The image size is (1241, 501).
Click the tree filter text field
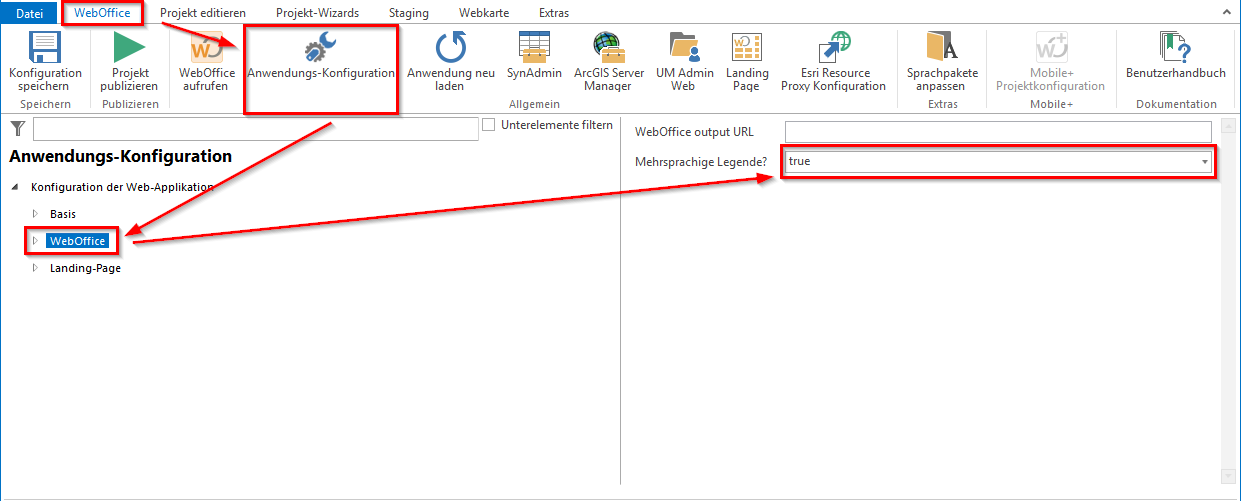(x=256, y=129)
